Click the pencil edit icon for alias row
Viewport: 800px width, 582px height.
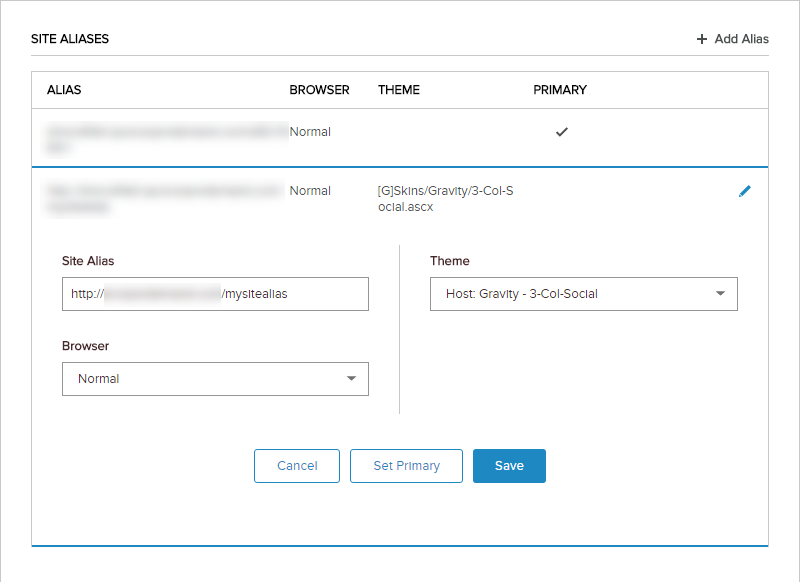(744, 191)
